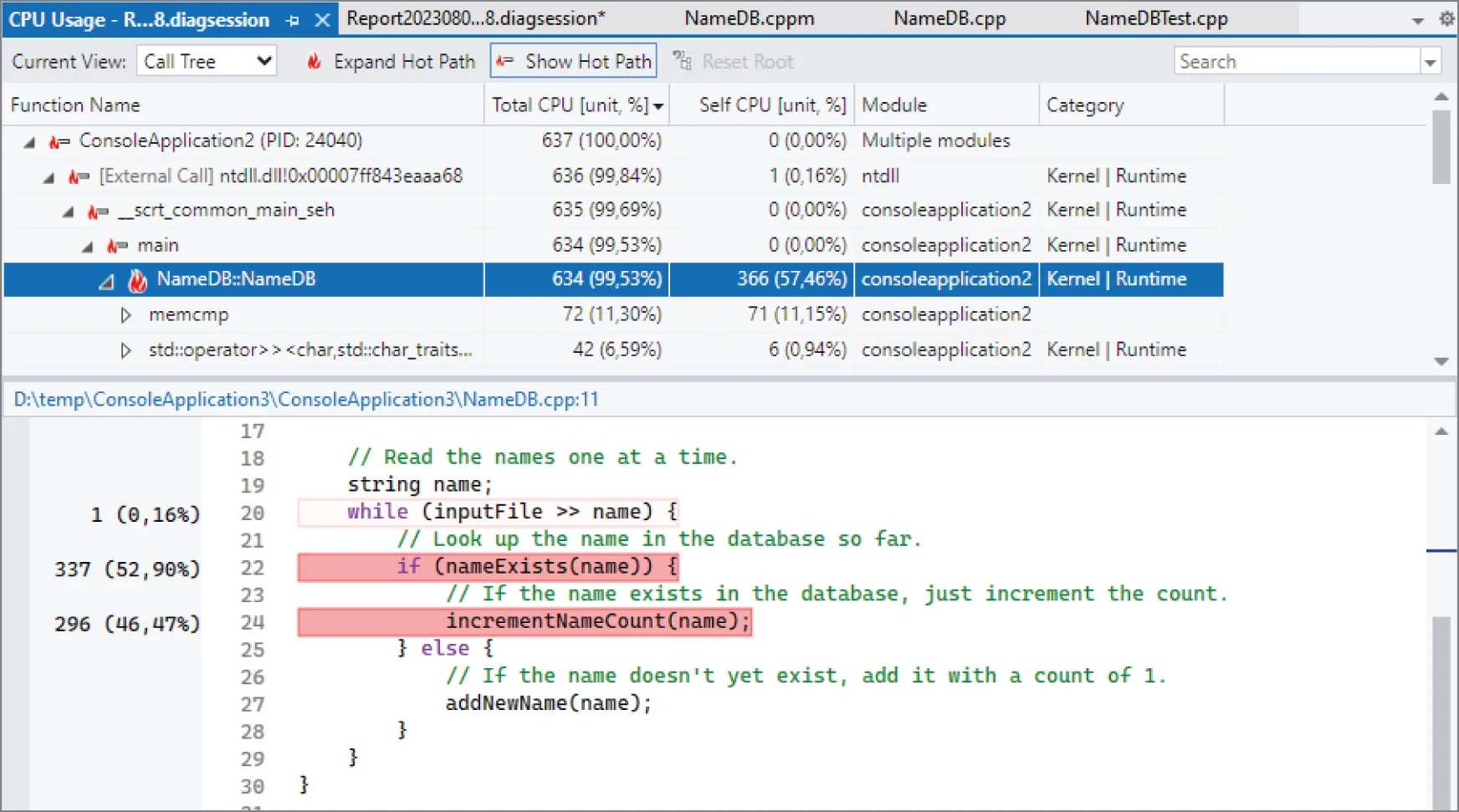Click the hot path icon on the External Call row

[x=78, y=176]
